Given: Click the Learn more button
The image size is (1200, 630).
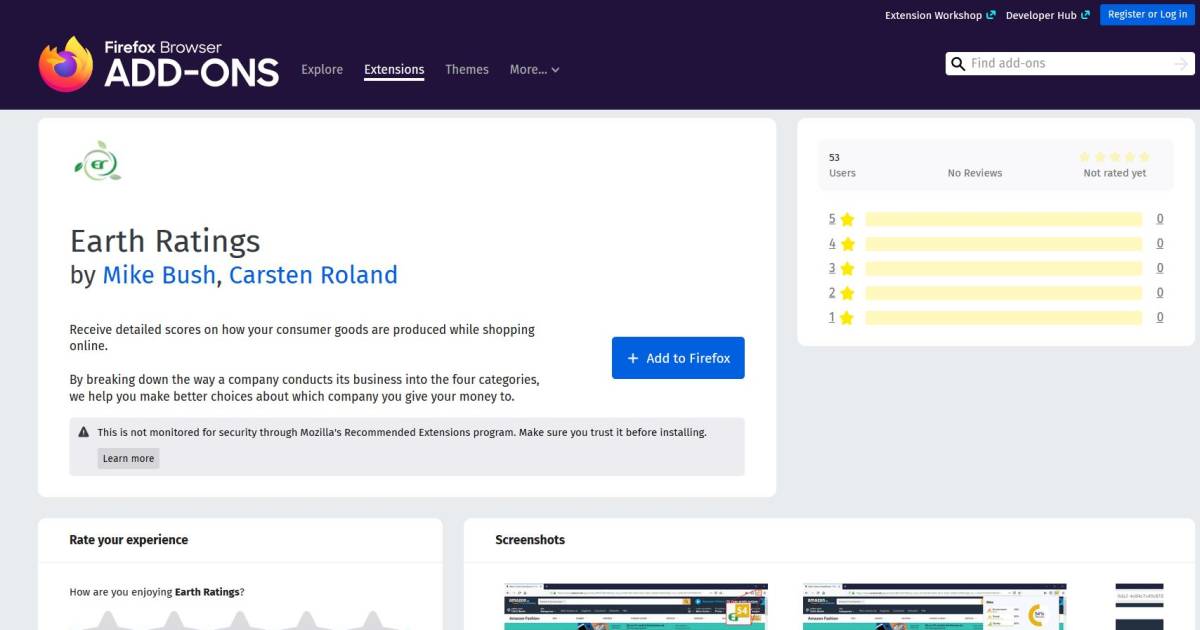Looking at the screenshot, I should point(128,458).
